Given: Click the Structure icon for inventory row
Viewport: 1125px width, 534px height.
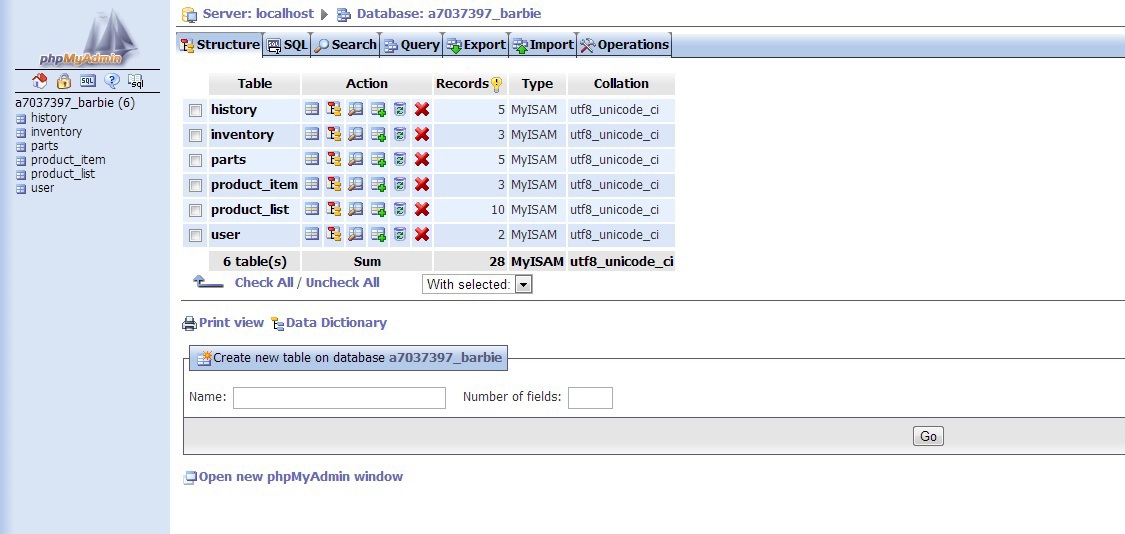Looking at the screenshot, I should (334, 134).
